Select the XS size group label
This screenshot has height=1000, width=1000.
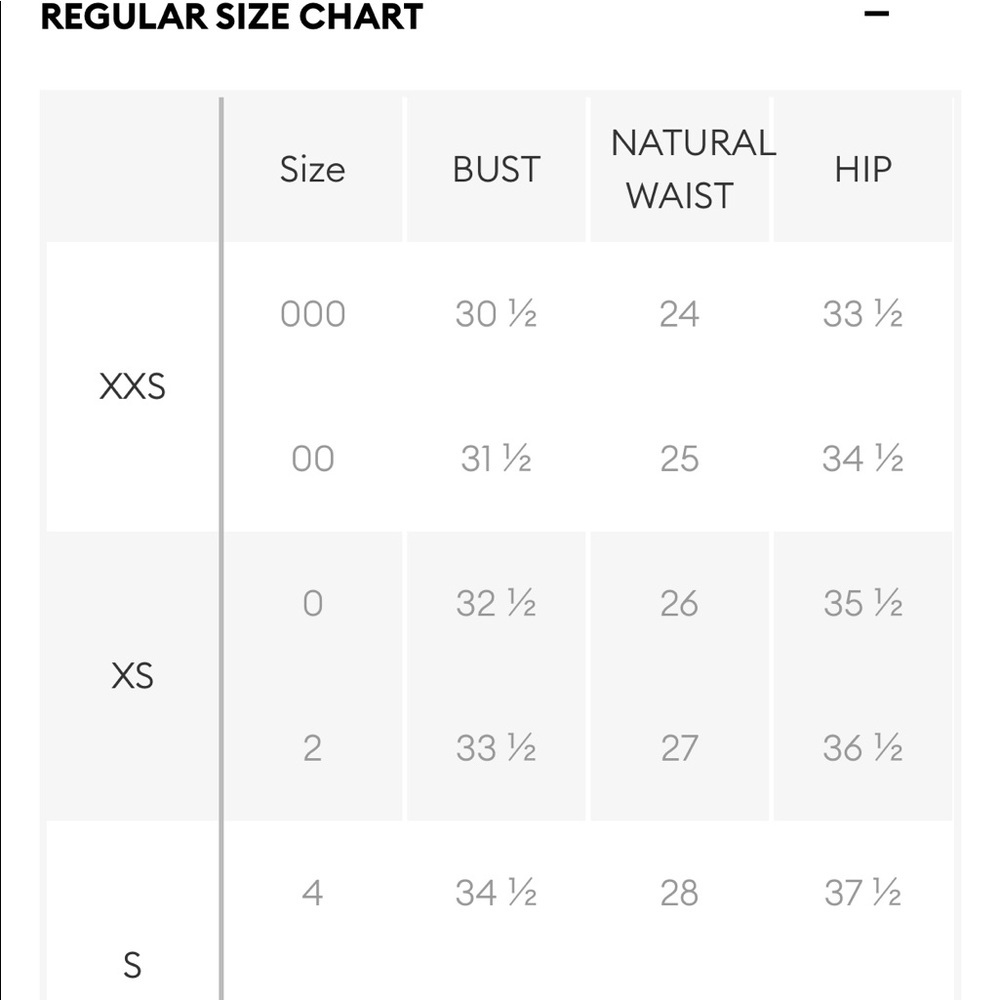pyautogui.click(x=132, y=676)
